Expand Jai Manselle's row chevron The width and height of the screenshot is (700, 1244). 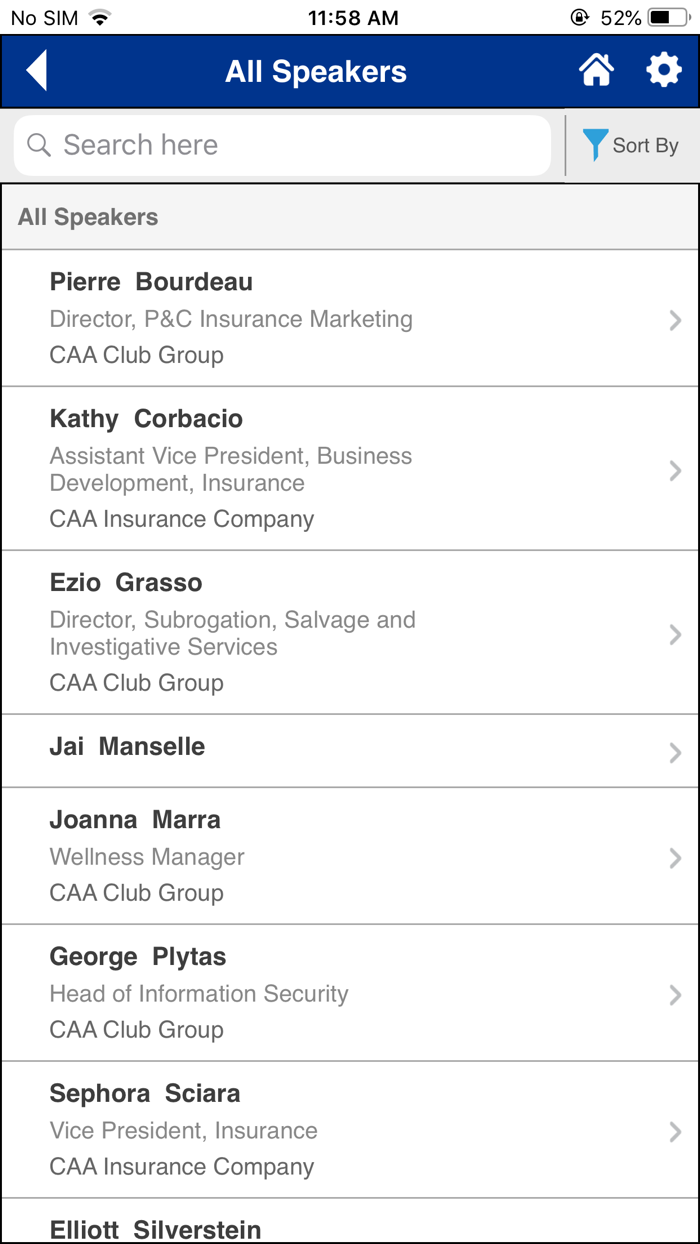pyautogui.click(x=675, y=751)
